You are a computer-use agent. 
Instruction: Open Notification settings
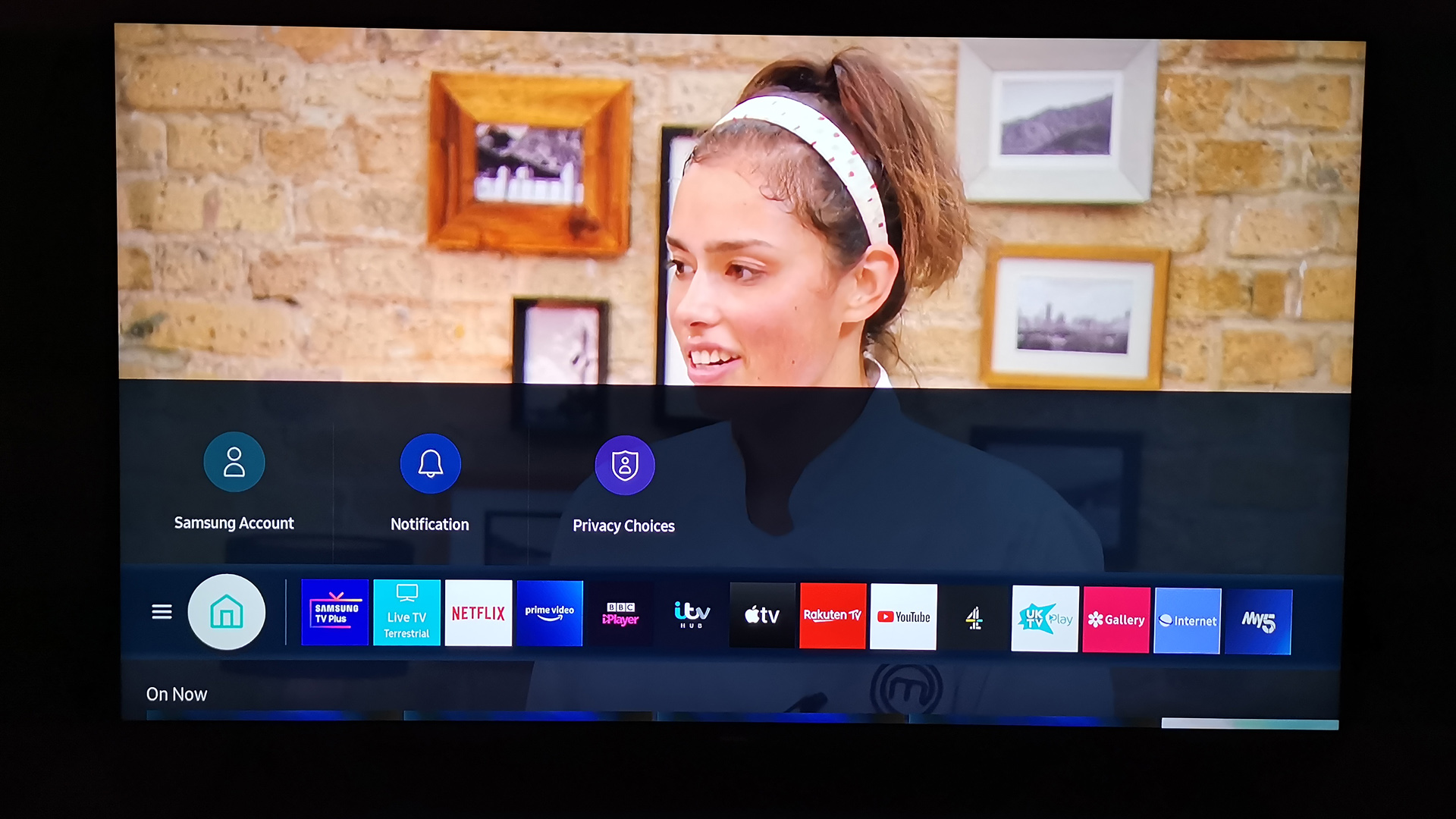tap(429, 463)
